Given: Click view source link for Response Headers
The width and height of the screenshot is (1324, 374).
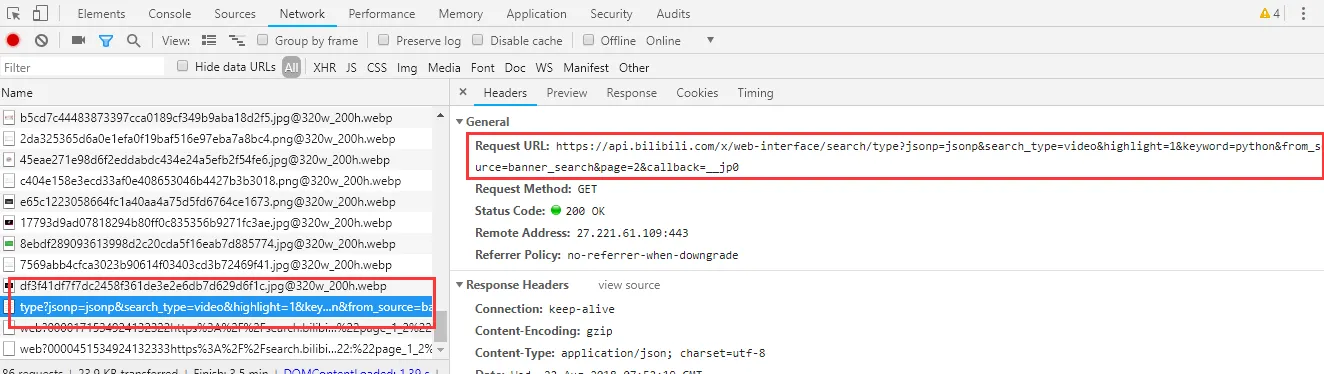Looking at the screenshot, I should click(629, 285).
